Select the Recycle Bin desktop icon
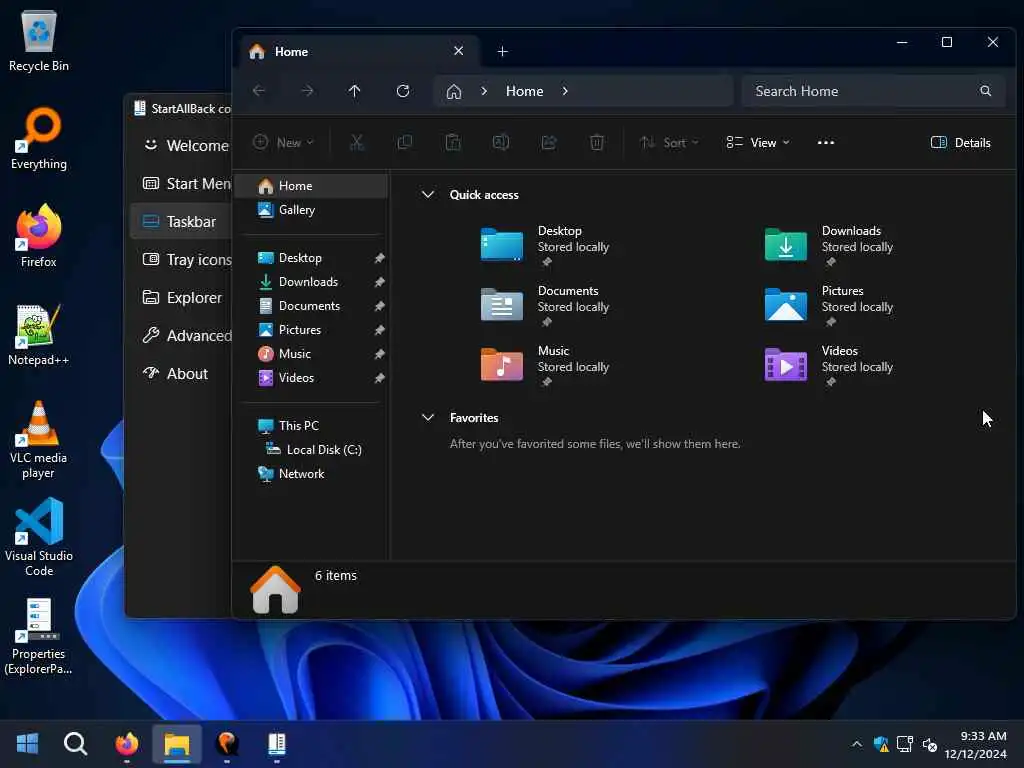The image size is (1024, 768). (x=39, y=42)
